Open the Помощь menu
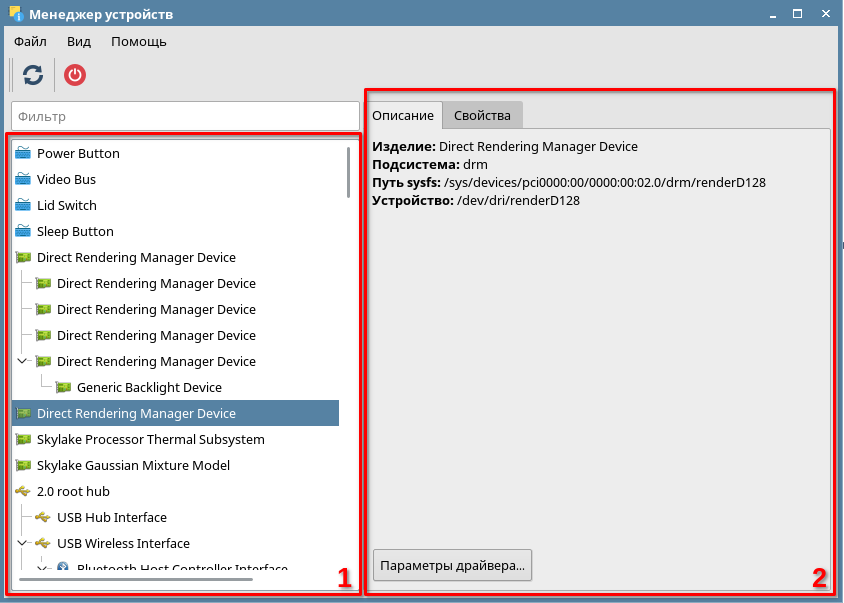 [139, 41]
